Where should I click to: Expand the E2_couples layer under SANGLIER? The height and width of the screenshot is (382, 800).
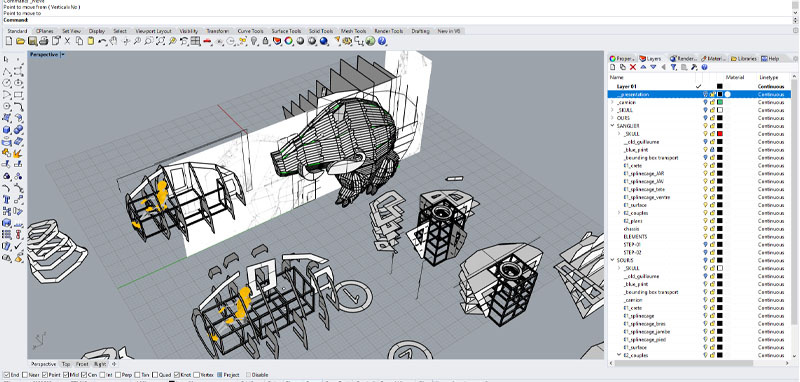click(x=619, y=213)
